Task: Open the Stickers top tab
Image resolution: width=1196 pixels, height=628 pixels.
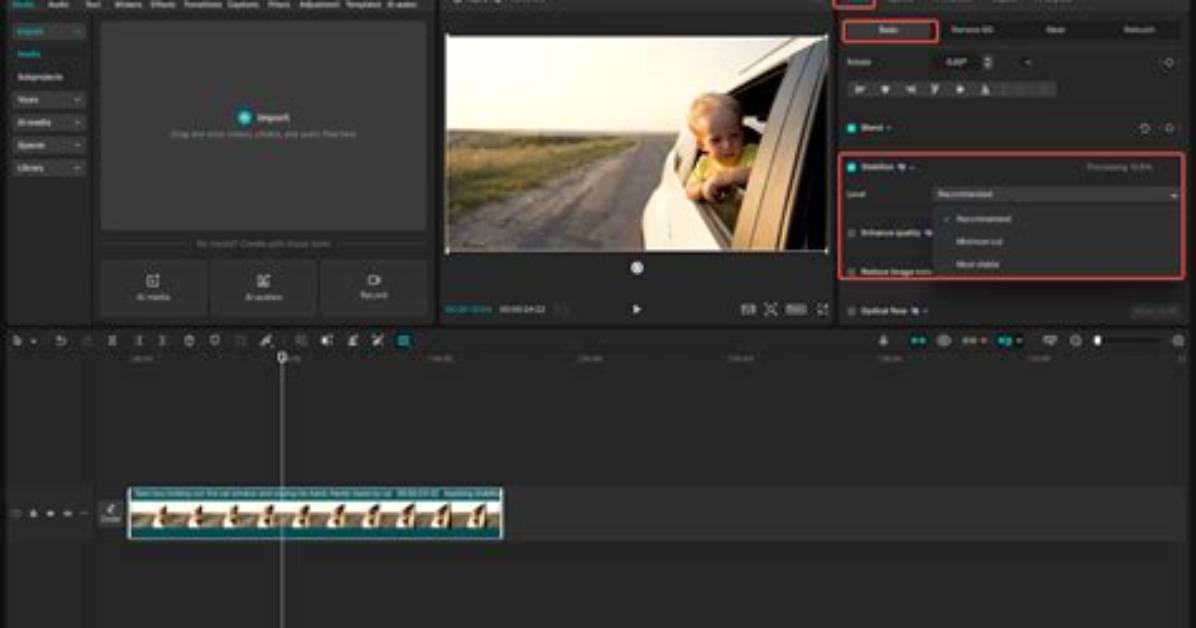Action: click(x=127, y=4)
